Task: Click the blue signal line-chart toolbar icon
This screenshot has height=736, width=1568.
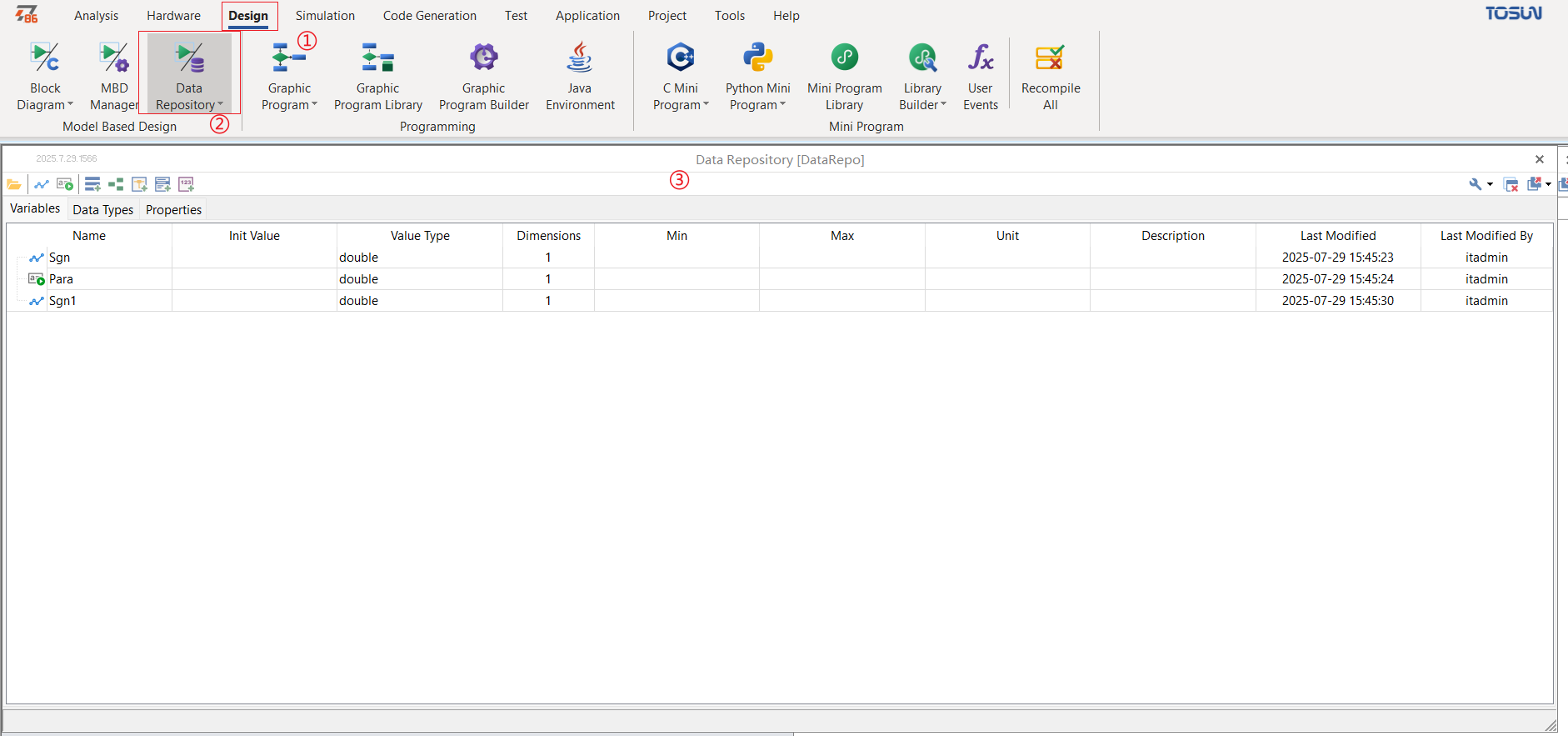Action: pos(41,184)
